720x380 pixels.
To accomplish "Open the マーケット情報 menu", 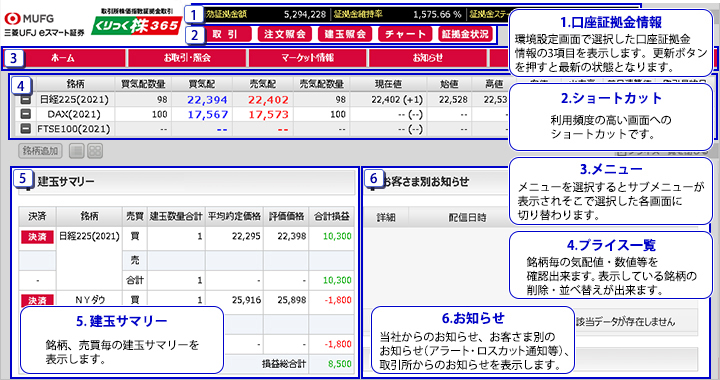I will 308,58.
